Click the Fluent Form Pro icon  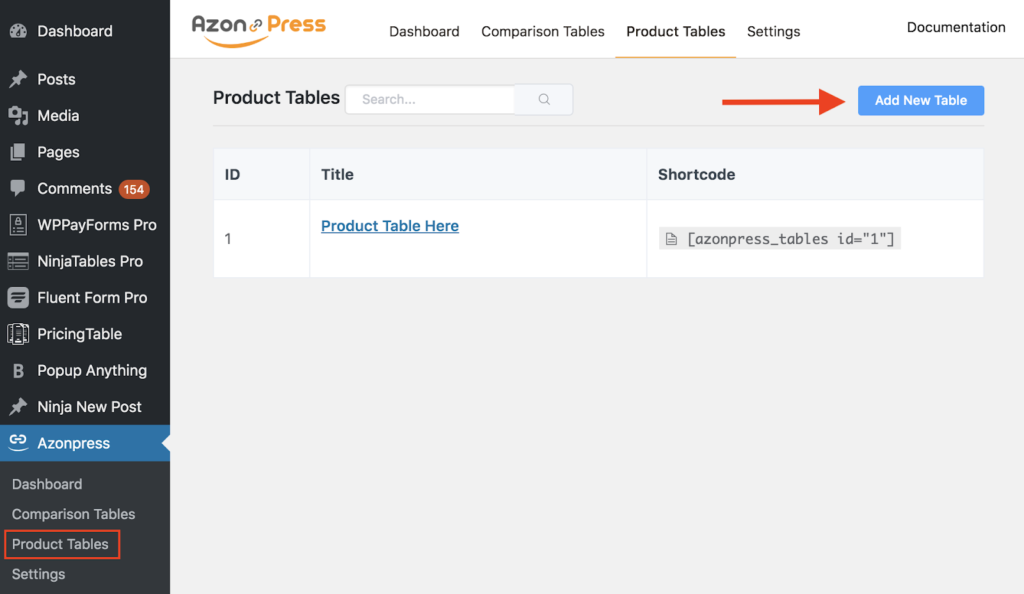(18, 298)
